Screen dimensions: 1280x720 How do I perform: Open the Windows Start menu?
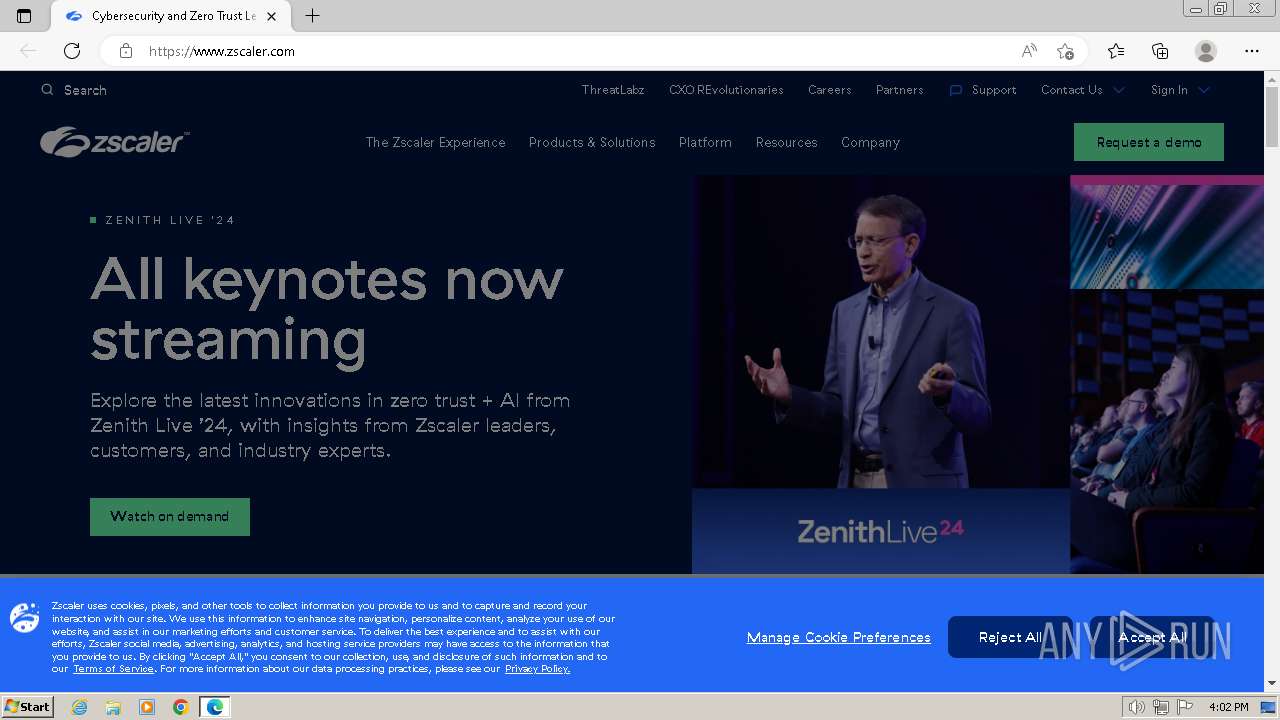[28, 707]
